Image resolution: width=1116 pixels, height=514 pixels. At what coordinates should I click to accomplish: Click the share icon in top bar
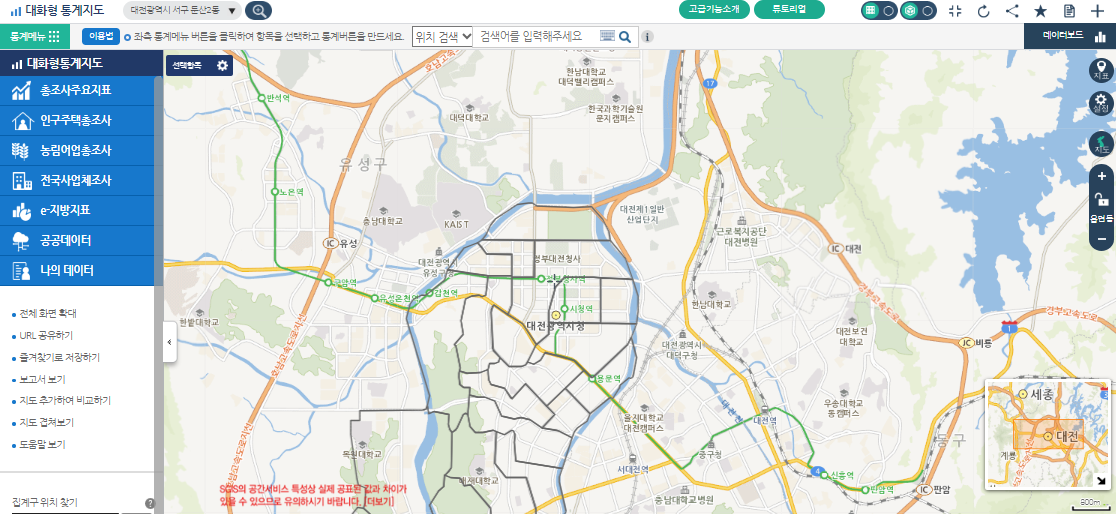click(1012, 11)
